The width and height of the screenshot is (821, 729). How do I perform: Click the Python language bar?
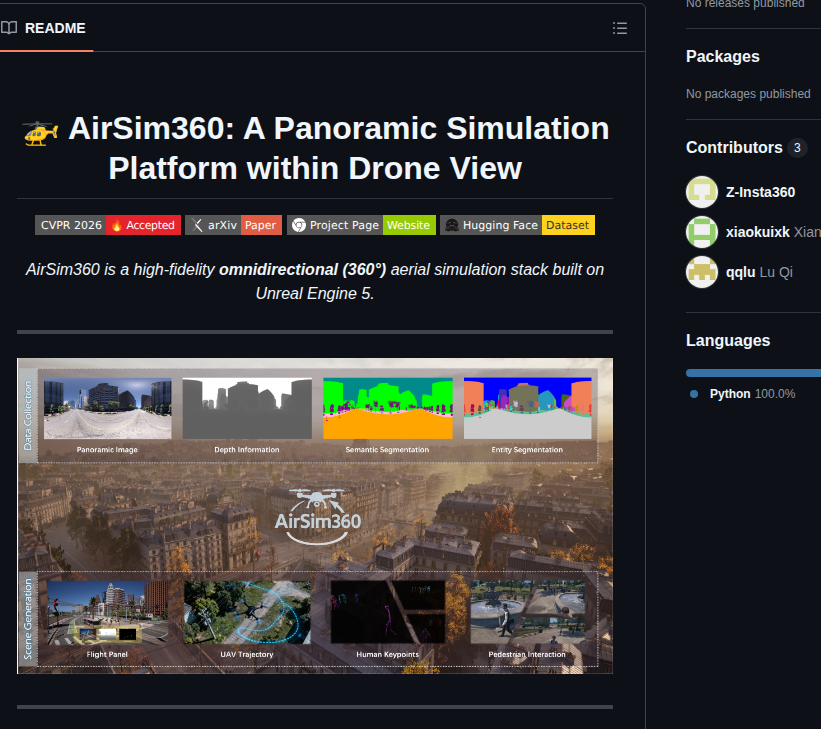(753, 373)
